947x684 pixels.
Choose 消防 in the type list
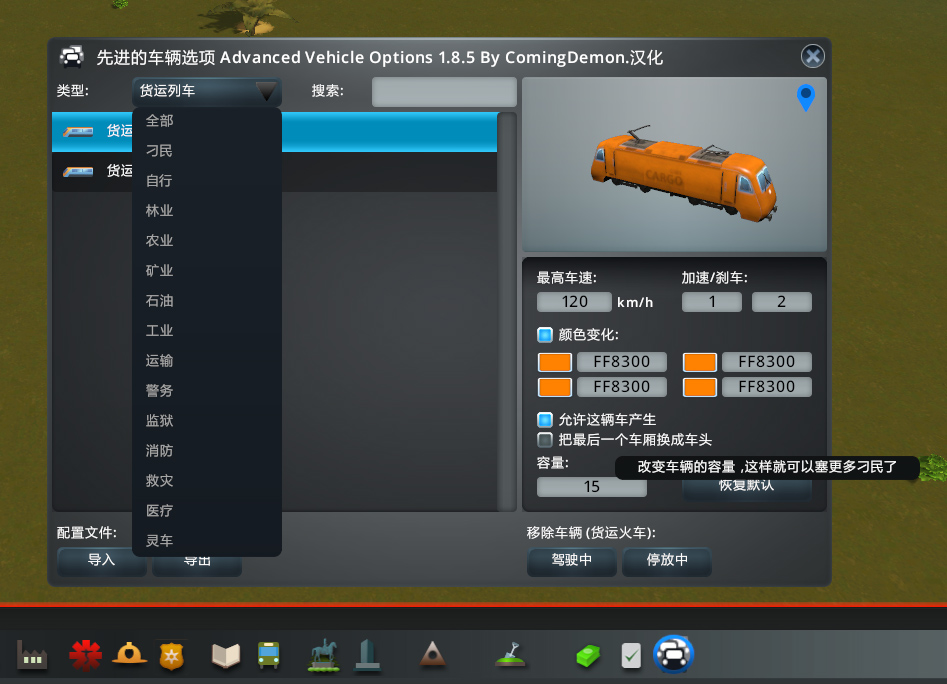[x=160, y=451]
